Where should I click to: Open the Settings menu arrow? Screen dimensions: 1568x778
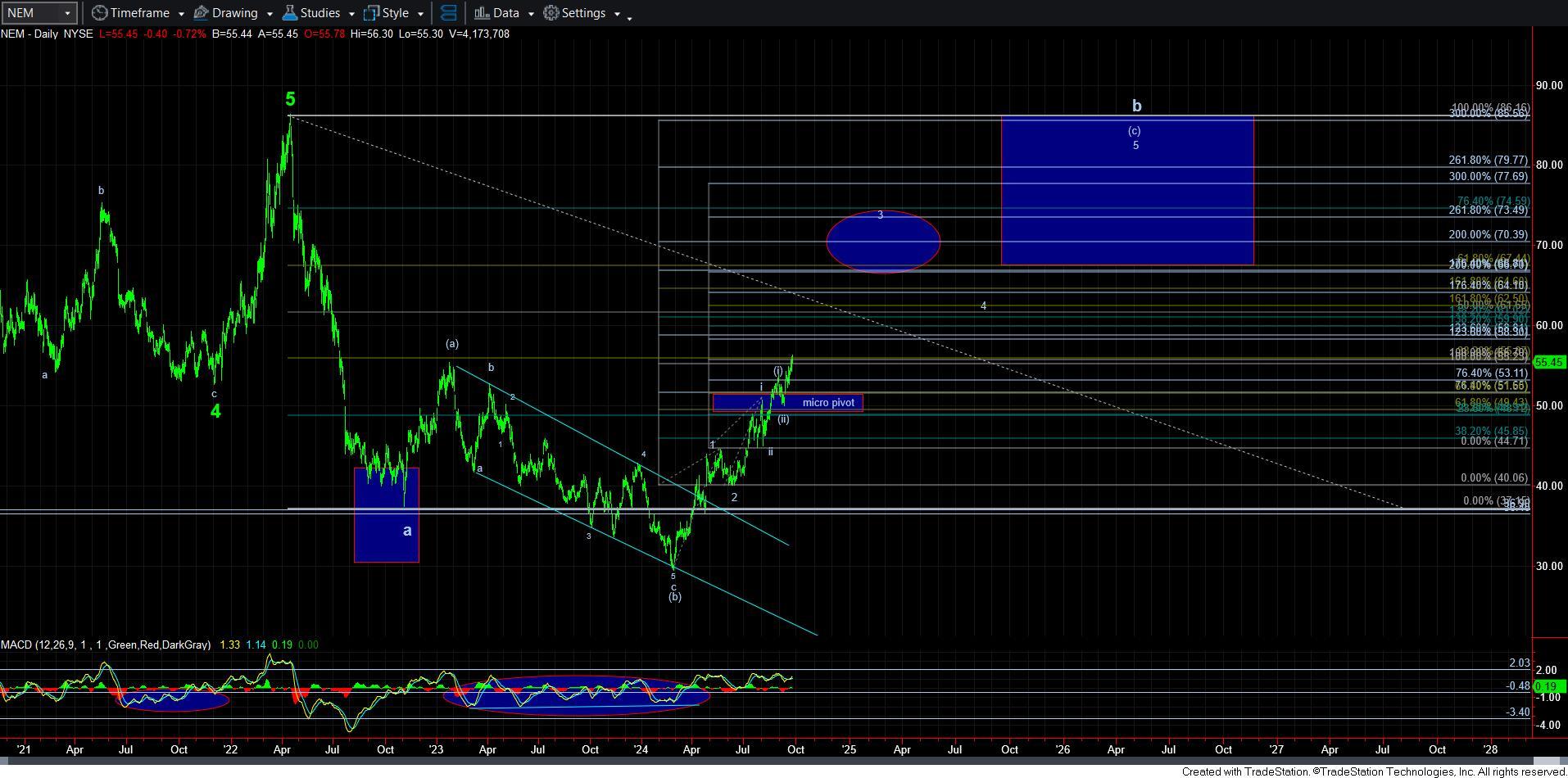(616, 14)
